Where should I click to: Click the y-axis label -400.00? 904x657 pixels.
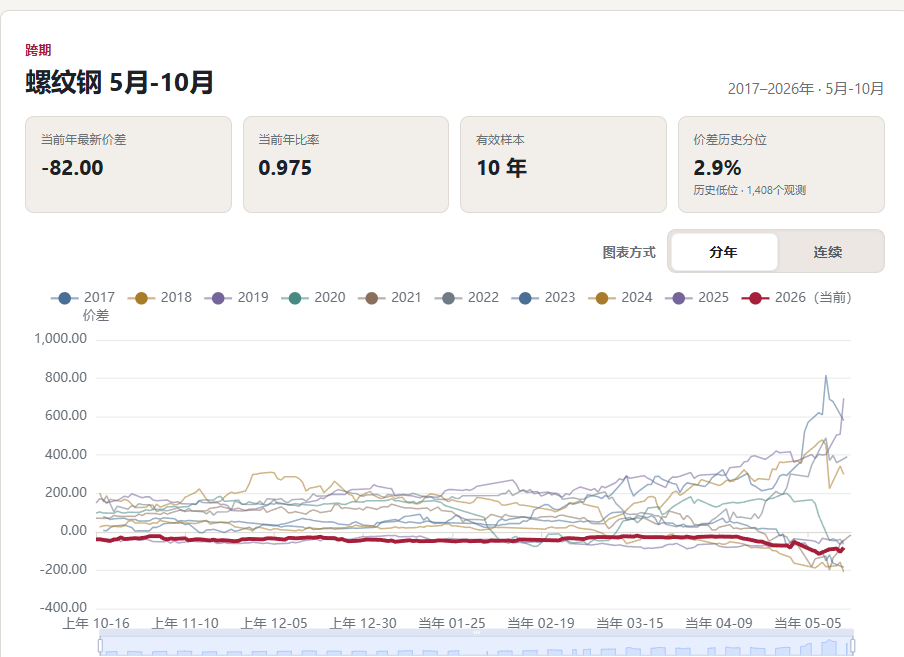63,607
